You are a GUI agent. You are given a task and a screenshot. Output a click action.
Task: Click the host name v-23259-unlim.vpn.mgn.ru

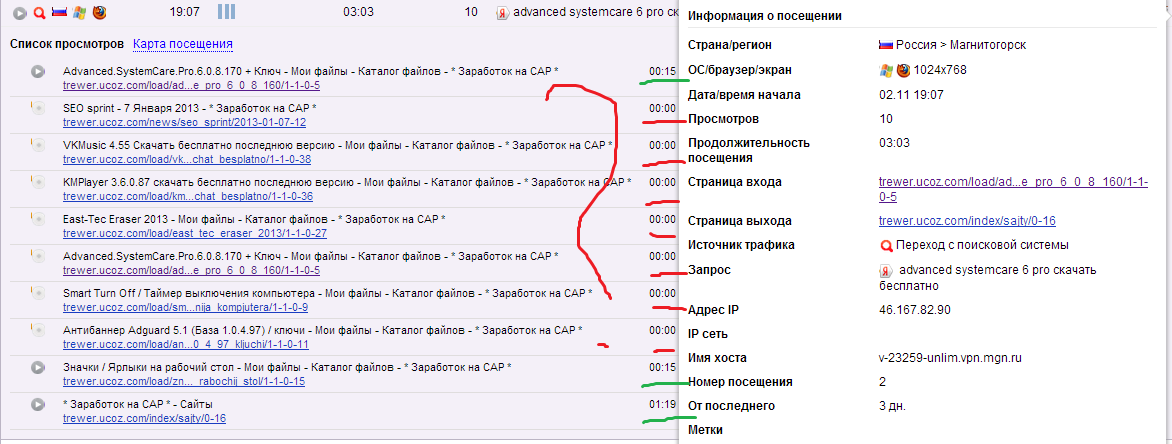tap(950, 358)
